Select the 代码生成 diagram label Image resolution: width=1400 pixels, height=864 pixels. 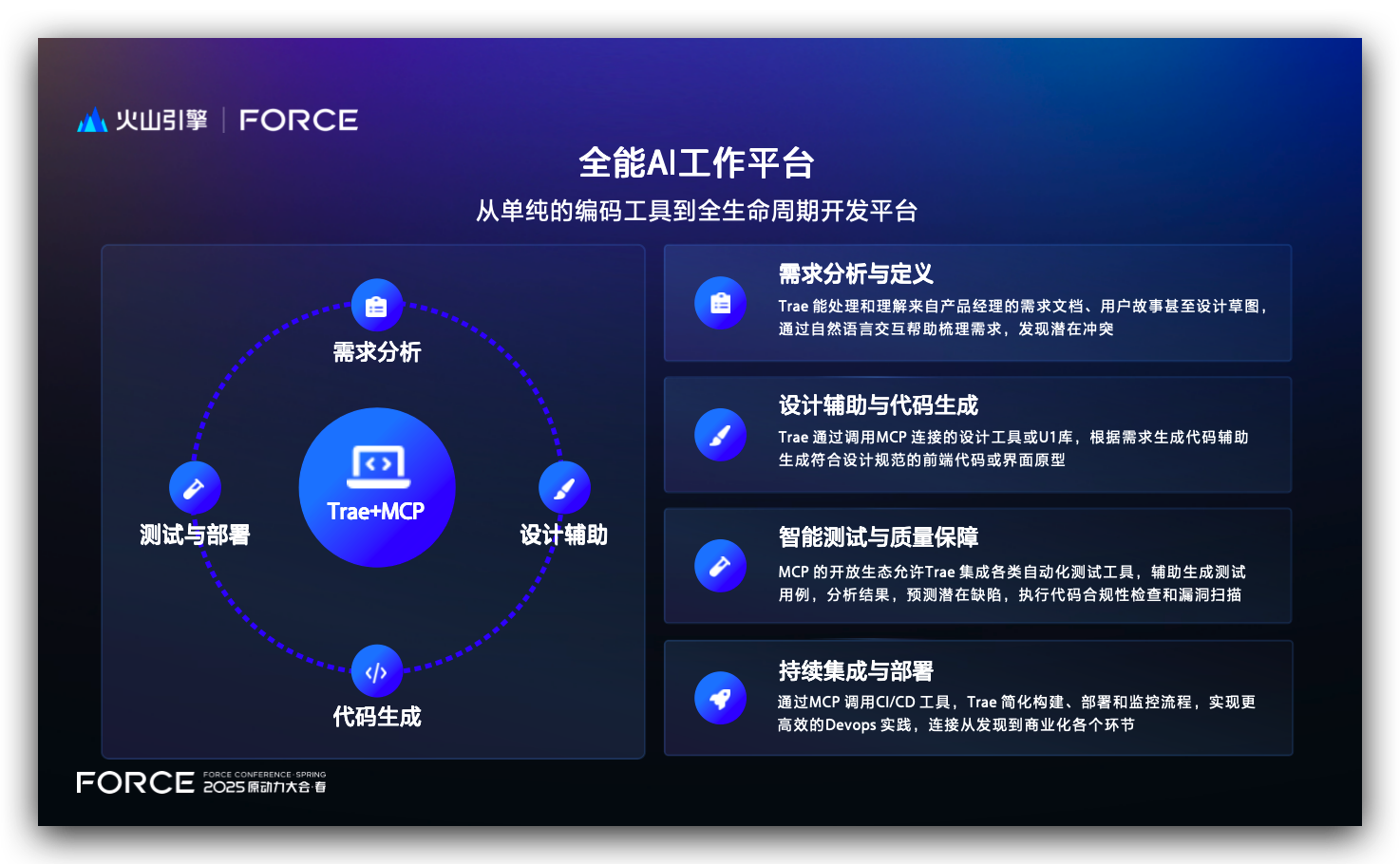coord(377,717)
